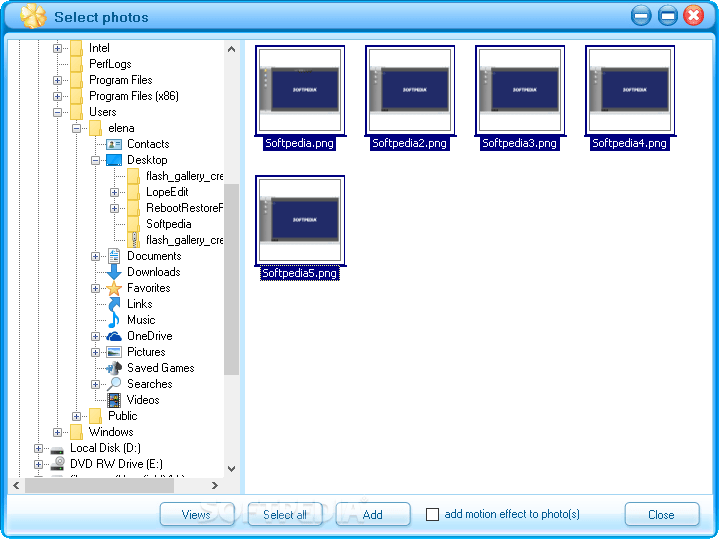The image size is (719, 539).
Task: Click the DVD RW Drive (E:) disc icon
Action: [x=57, y=463]
